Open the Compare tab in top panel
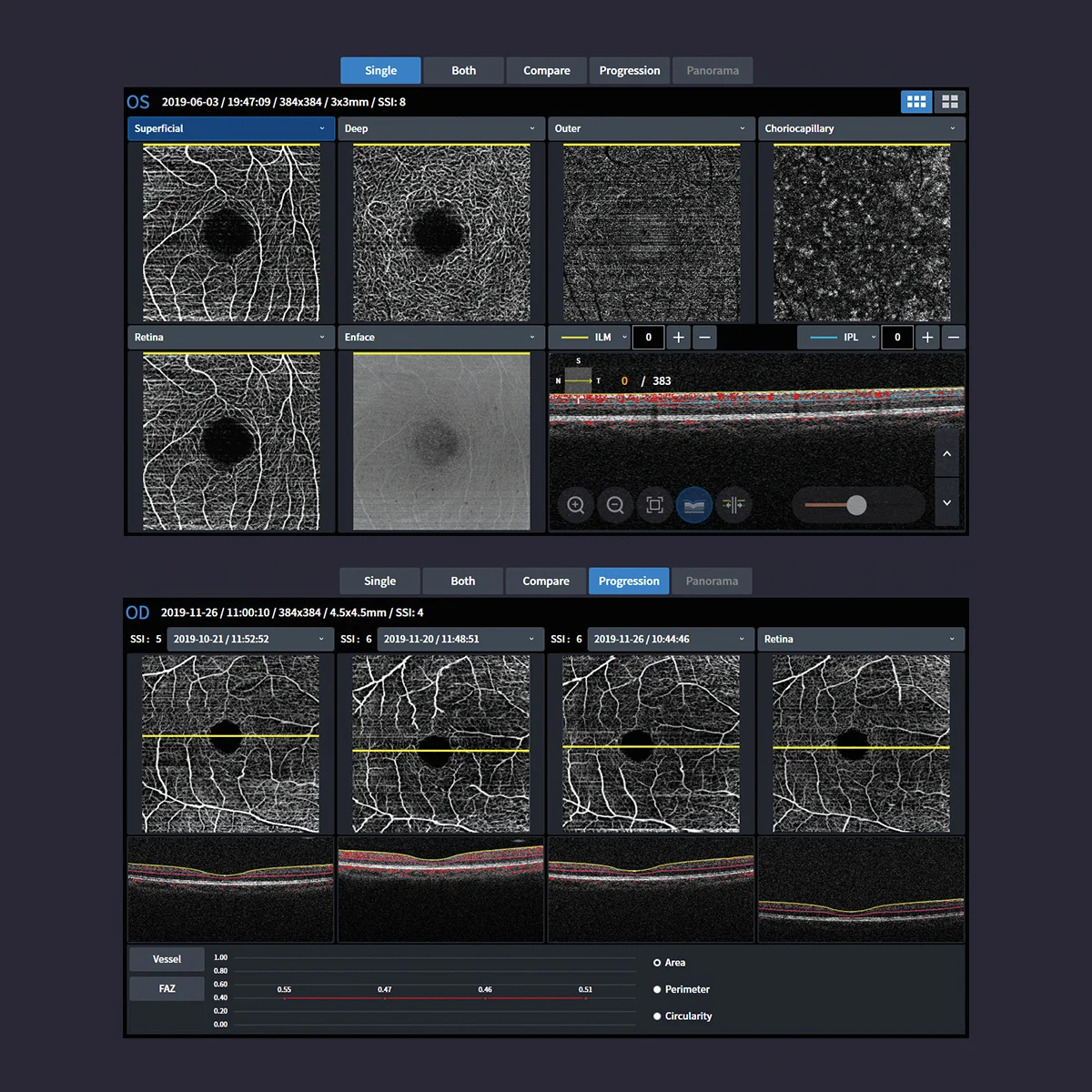The image size is (1092, 1092). pos(546,71)
